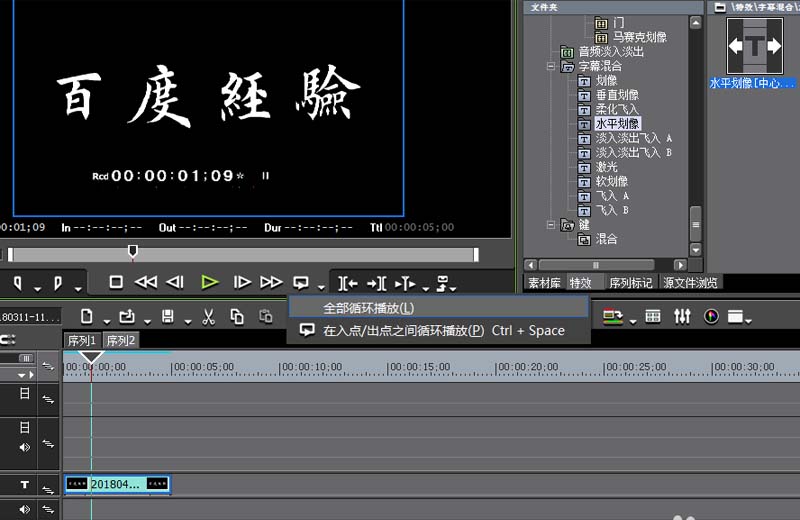Click the Set Out point icon
Viewport: 800px width, 520px height.
click(58, 283)
